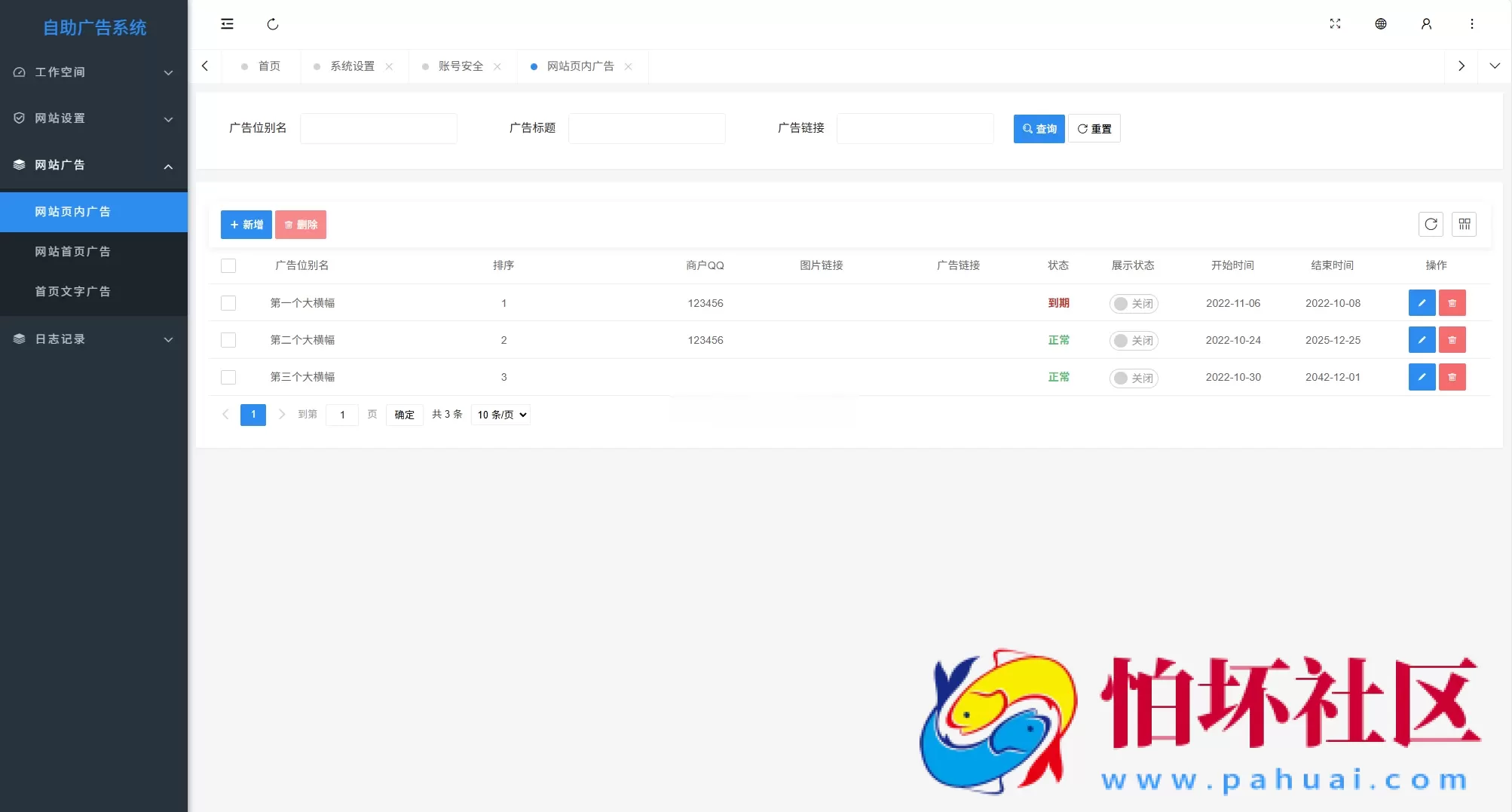The image size is (1512, 812).
Task: Click the 新增 button to add an ad
Action: click(x=246, y=224)
